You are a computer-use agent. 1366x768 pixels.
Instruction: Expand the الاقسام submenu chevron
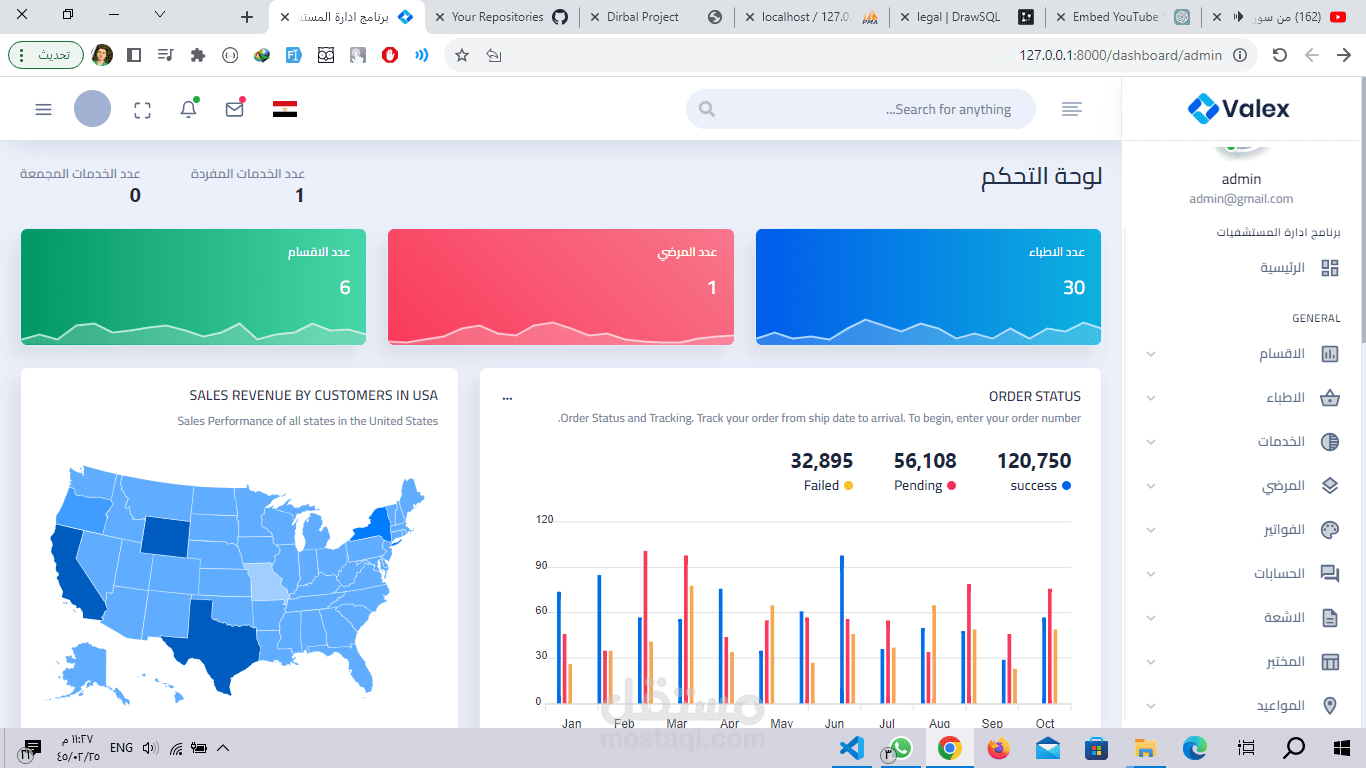[x=1151, y=354]
